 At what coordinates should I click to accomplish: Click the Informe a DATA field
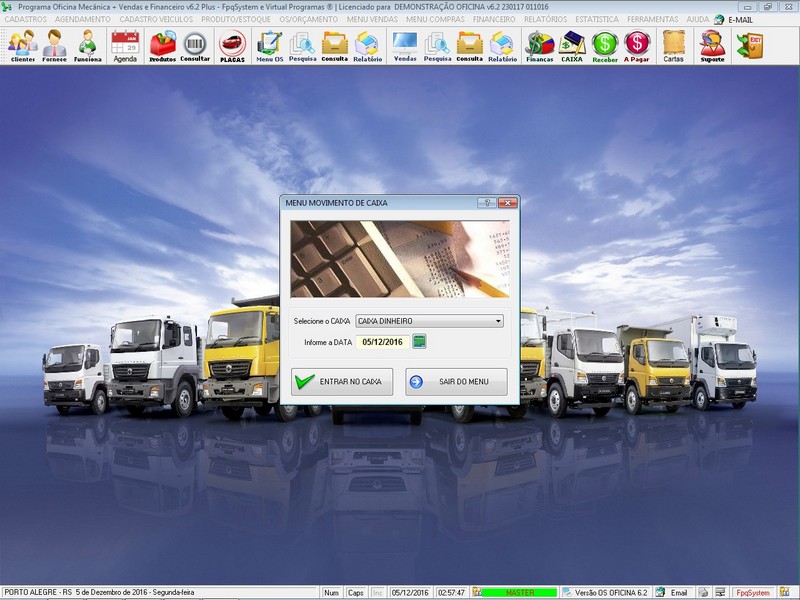tap(383, 342)
